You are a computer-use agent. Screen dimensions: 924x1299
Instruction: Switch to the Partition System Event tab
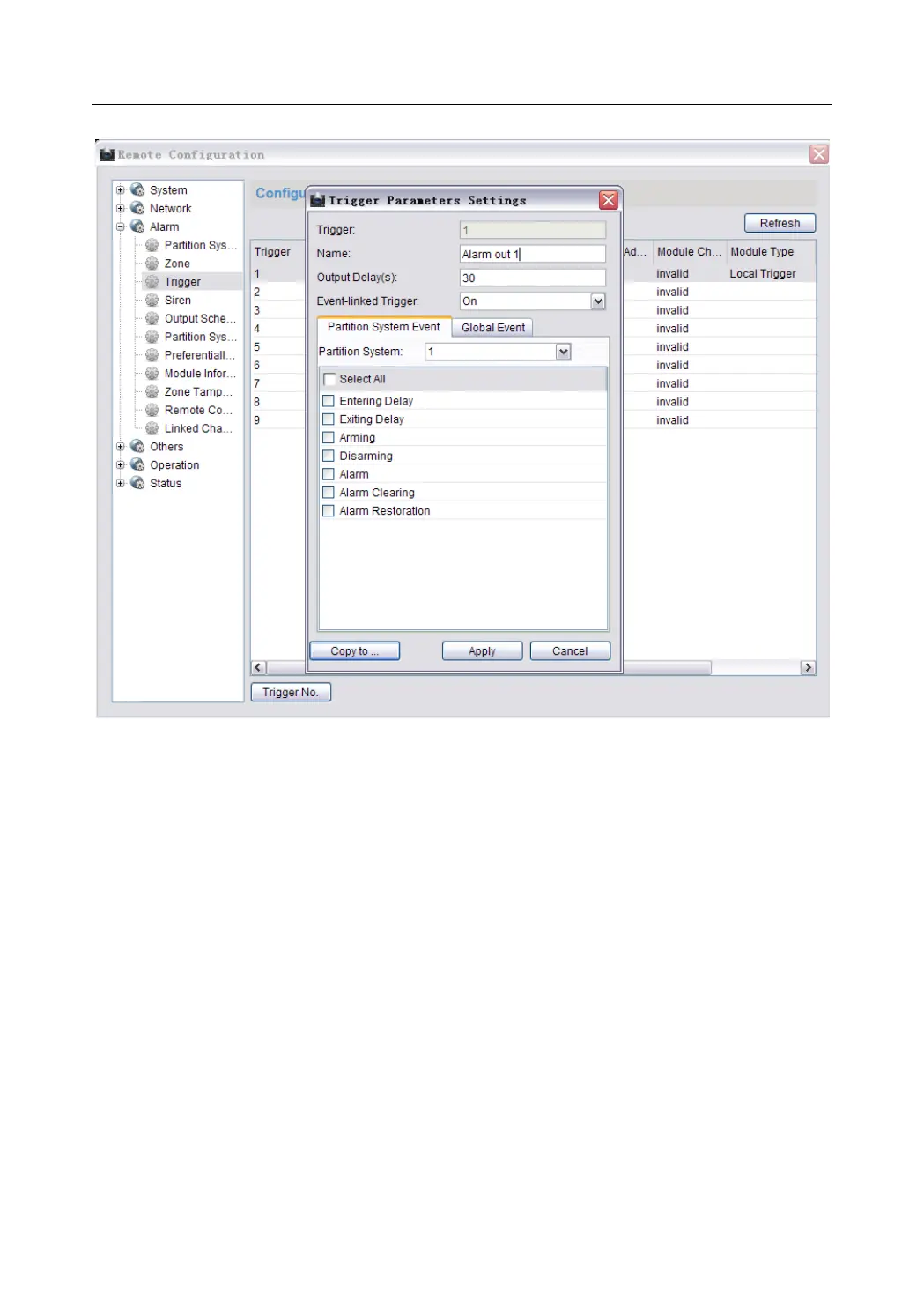384,327
